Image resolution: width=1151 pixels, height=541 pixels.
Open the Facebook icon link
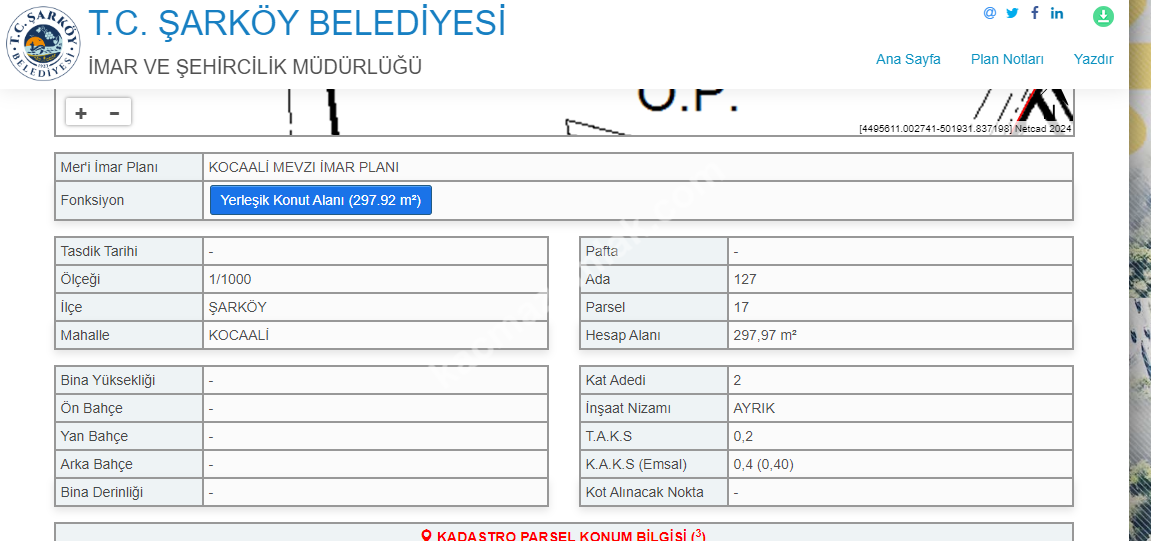click(x=1035, y=13)
